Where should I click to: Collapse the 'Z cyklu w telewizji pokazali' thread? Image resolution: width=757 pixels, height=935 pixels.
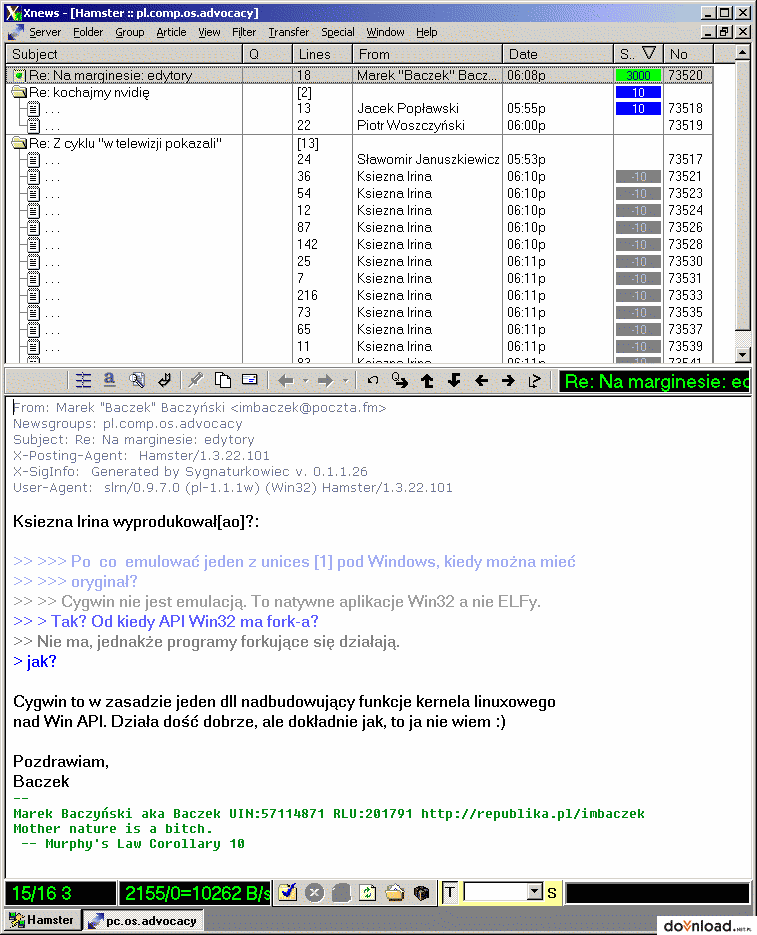click(x=20, y=143)
